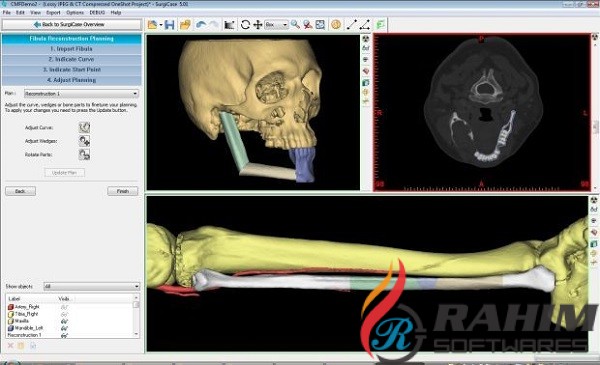Viewport: 600px width, 365px height.
Task: Click the Back button
Action: pyautogui.click(x=20, y=191)
